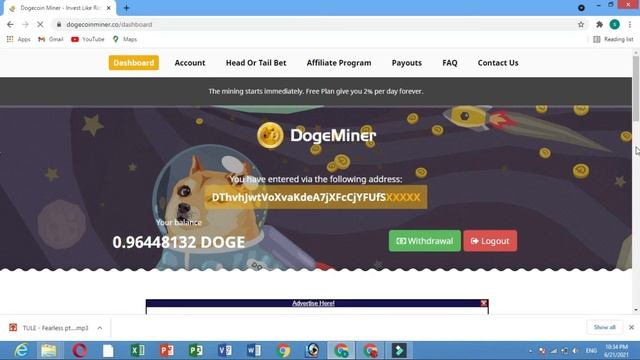Launch Word from the taskbar
Screen dimensions: 640x360
[254, 351]
